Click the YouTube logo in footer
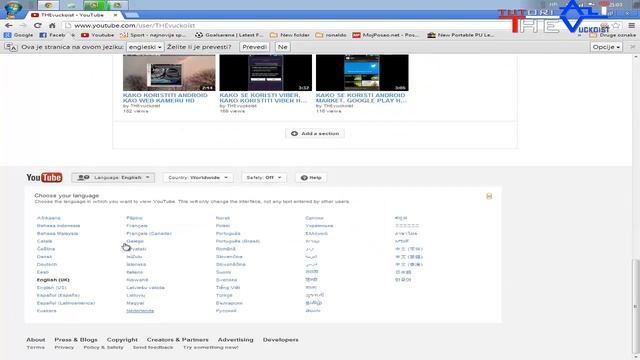The width and height of the screenshot is (640, 360). (44, 178)
